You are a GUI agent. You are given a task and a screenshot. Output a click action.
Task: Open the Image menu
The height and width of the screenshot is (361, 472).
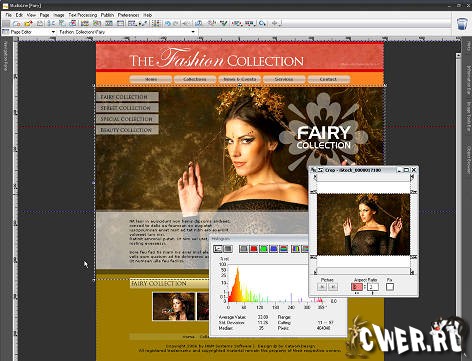59,15
